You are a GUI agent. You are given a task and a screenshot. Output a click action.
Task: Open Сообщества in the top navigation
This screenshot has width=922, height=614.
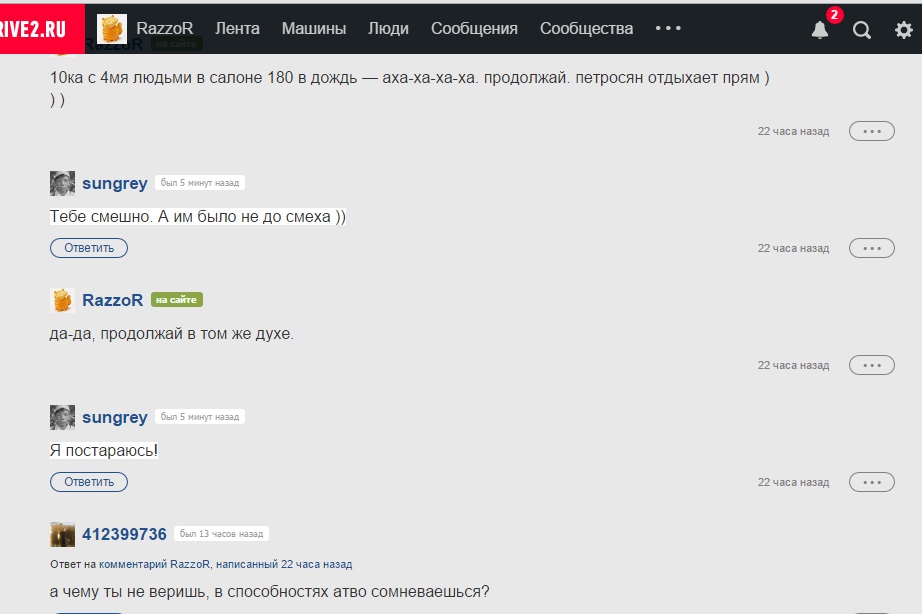coord(586,28)
